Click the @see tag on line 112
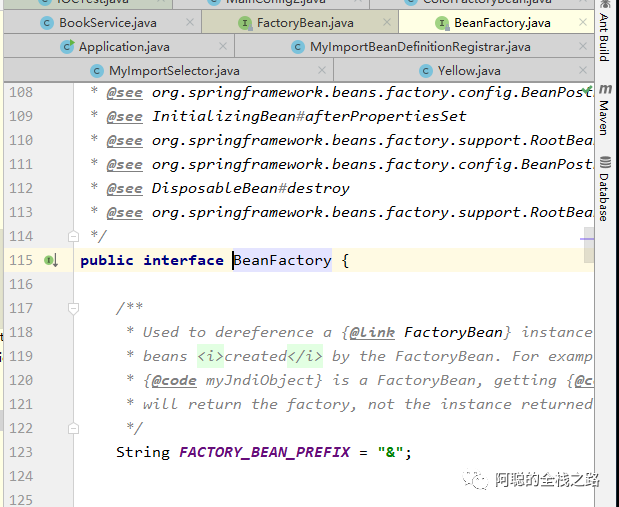Screen dimensions: 619x507 125,189
